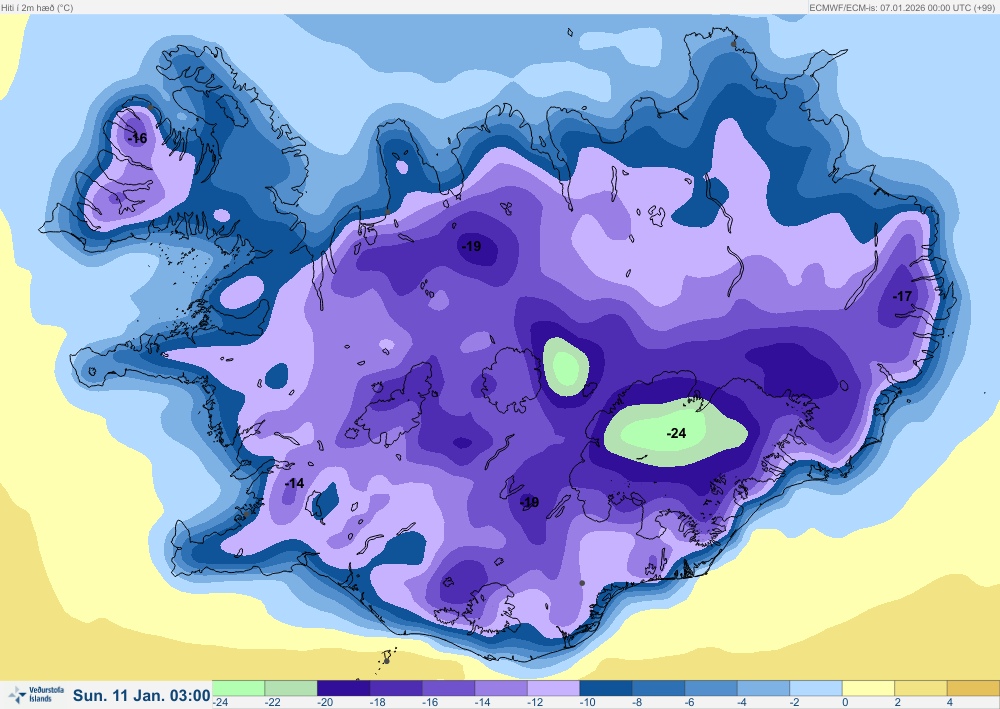Pick legend swatch between -14 and -12
The height and width of the screenshot is (709, 1000).
tap(501, 688)
